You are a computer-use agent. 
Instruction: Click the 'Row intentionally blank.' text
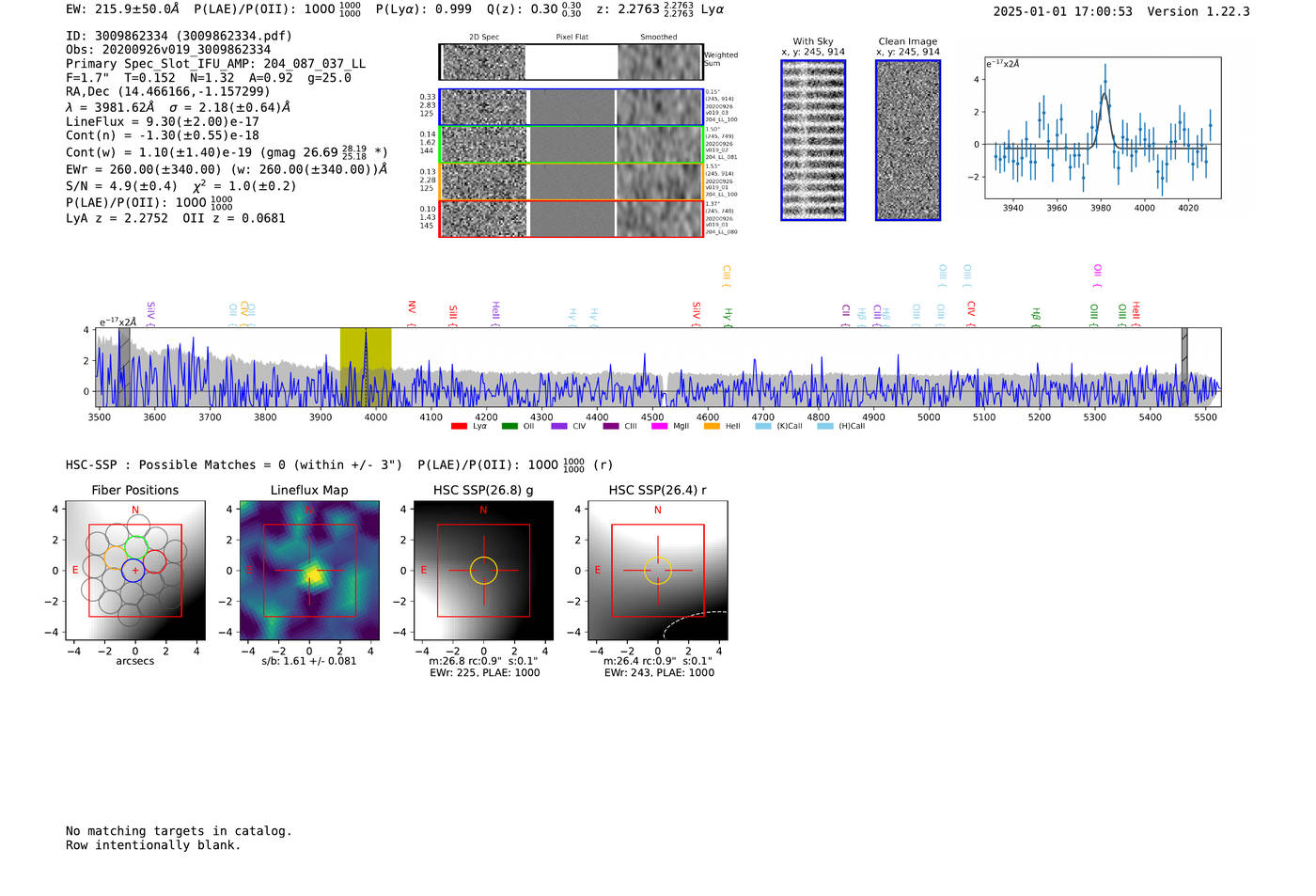point(153,845)
